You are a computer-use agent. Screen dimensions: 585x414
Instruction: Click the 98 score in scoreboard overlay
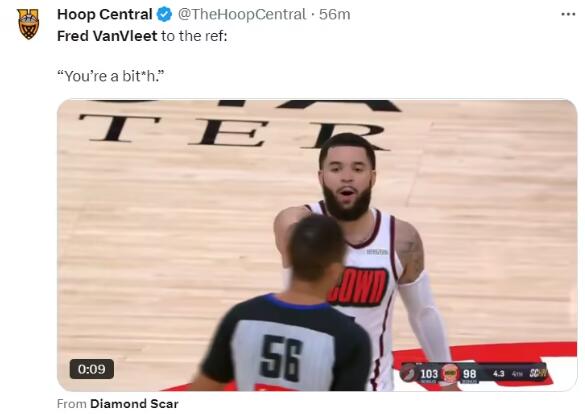469,373
